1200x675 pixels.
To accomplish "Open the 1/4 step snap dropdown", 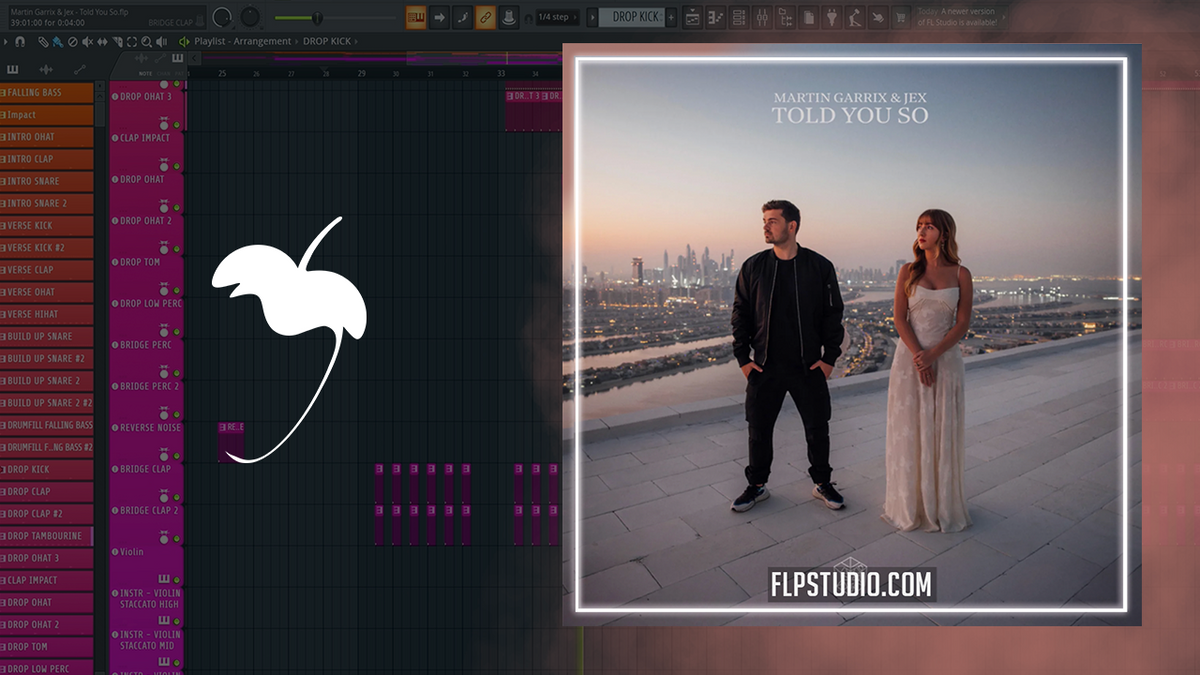I will (x=557, y=17).
